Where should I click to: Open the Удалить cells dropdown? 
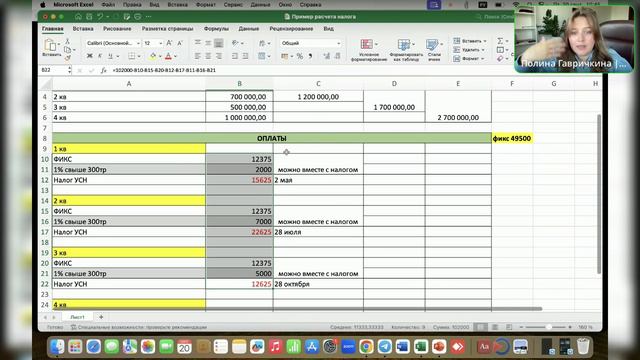click(469, 49)
